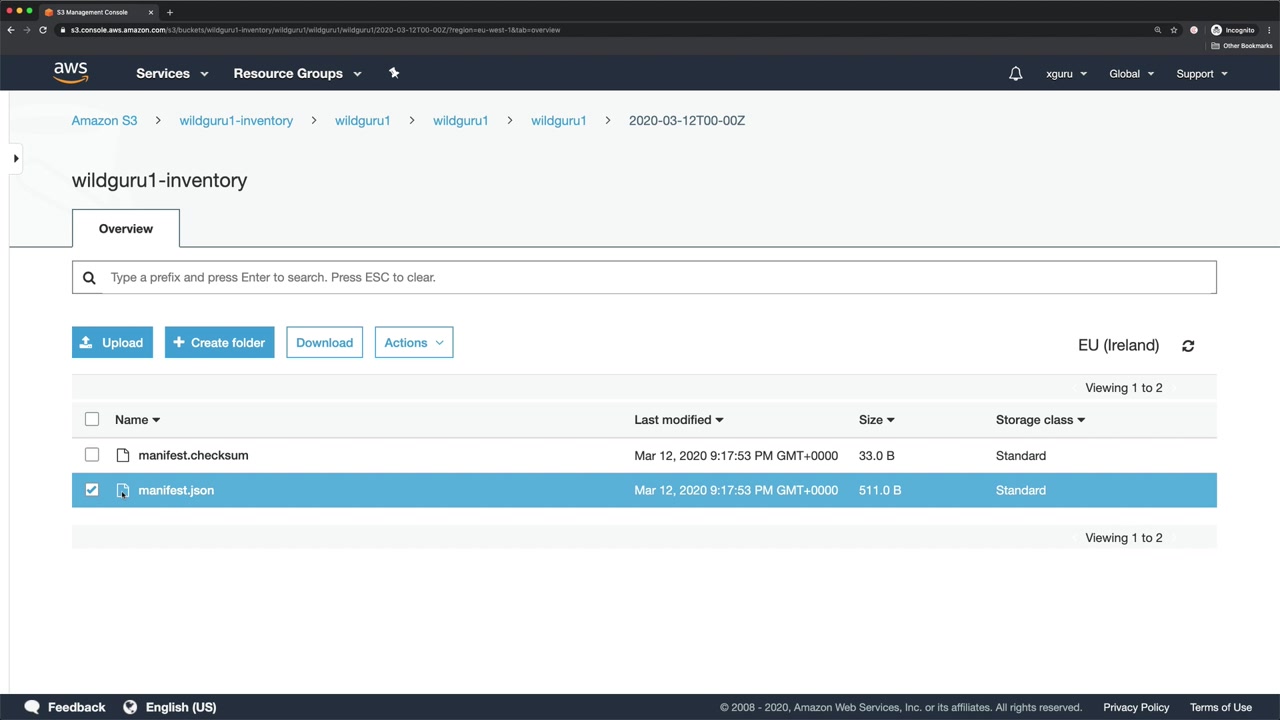Click the manifest.checksum Last modified date
The height and width of the screenshot is (720, 1280).
click(736, 456)
